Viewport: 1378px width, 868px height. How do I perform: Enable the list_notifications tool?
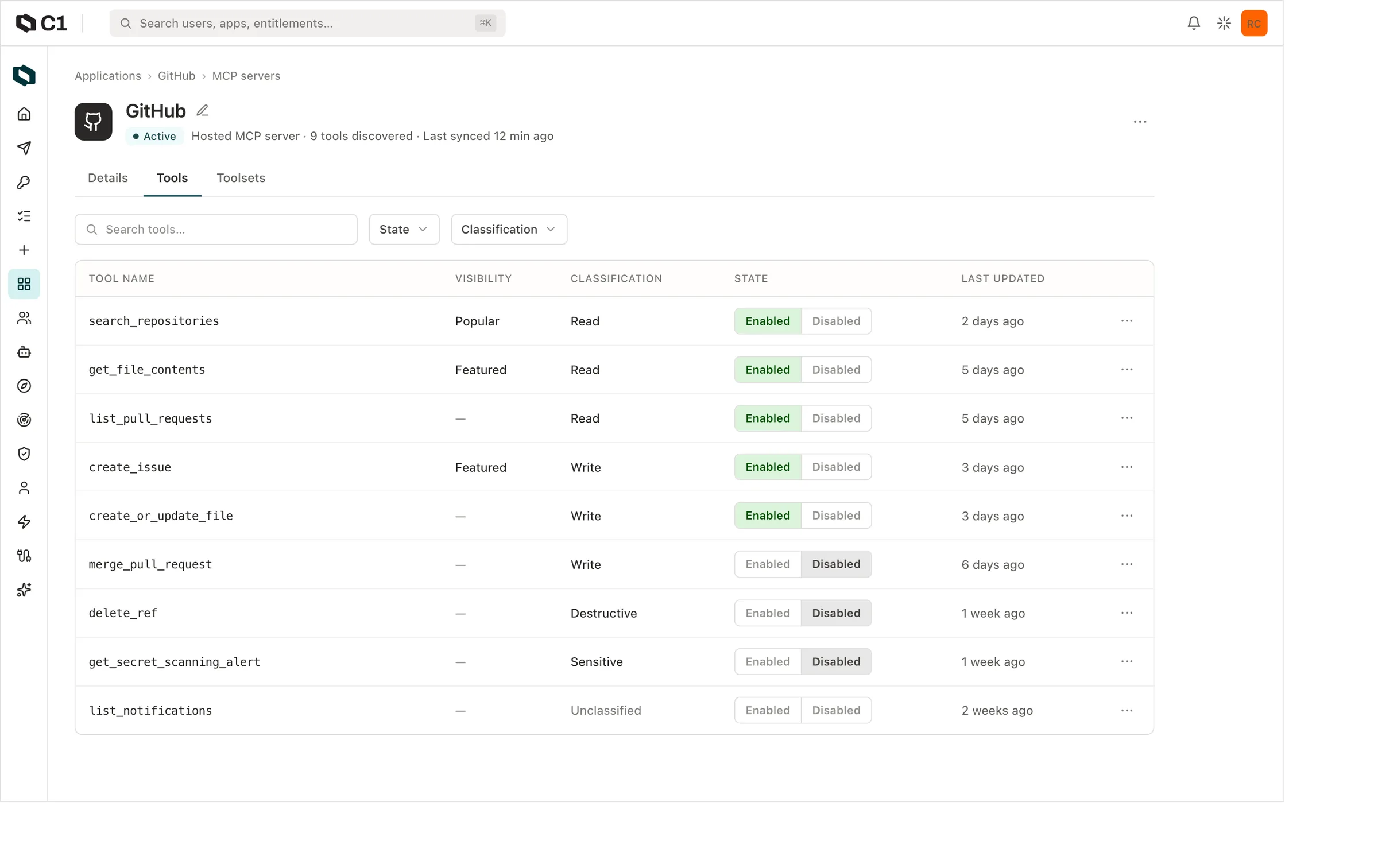(x=768, y=710)
